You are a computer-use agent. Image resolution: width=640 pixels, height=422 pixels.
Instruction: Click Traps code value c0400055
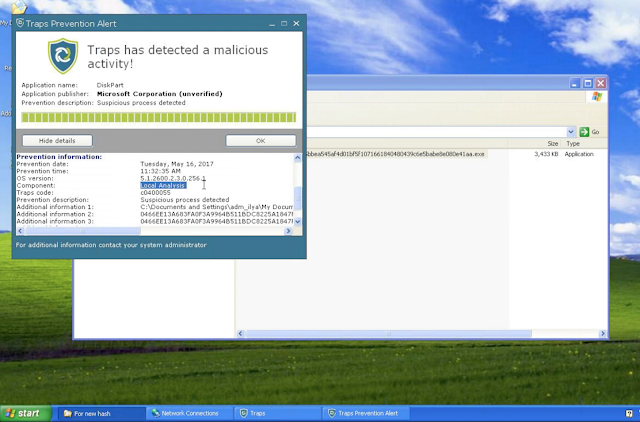(156, 193)
